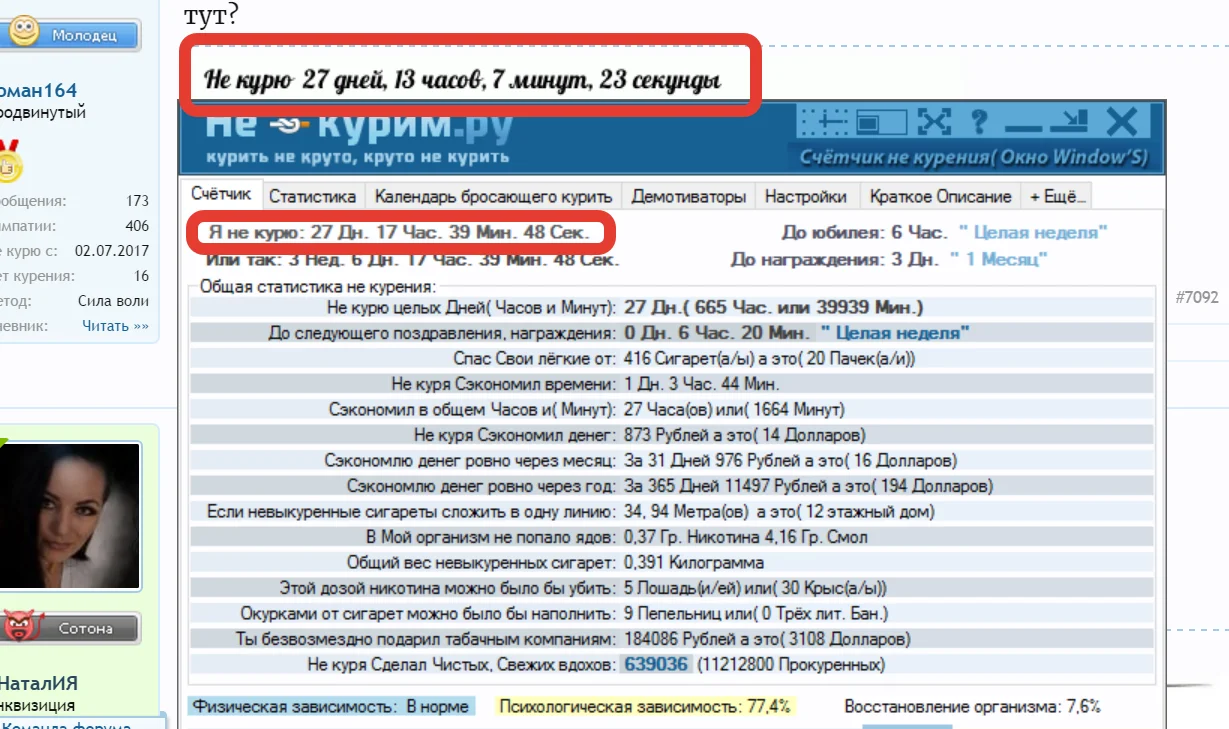The width and height of the screenshot is (1229, 729).
Task: Click "Целая неделя" next to До юбилея
Action: pyautogui.click(x=1033, y=232)
